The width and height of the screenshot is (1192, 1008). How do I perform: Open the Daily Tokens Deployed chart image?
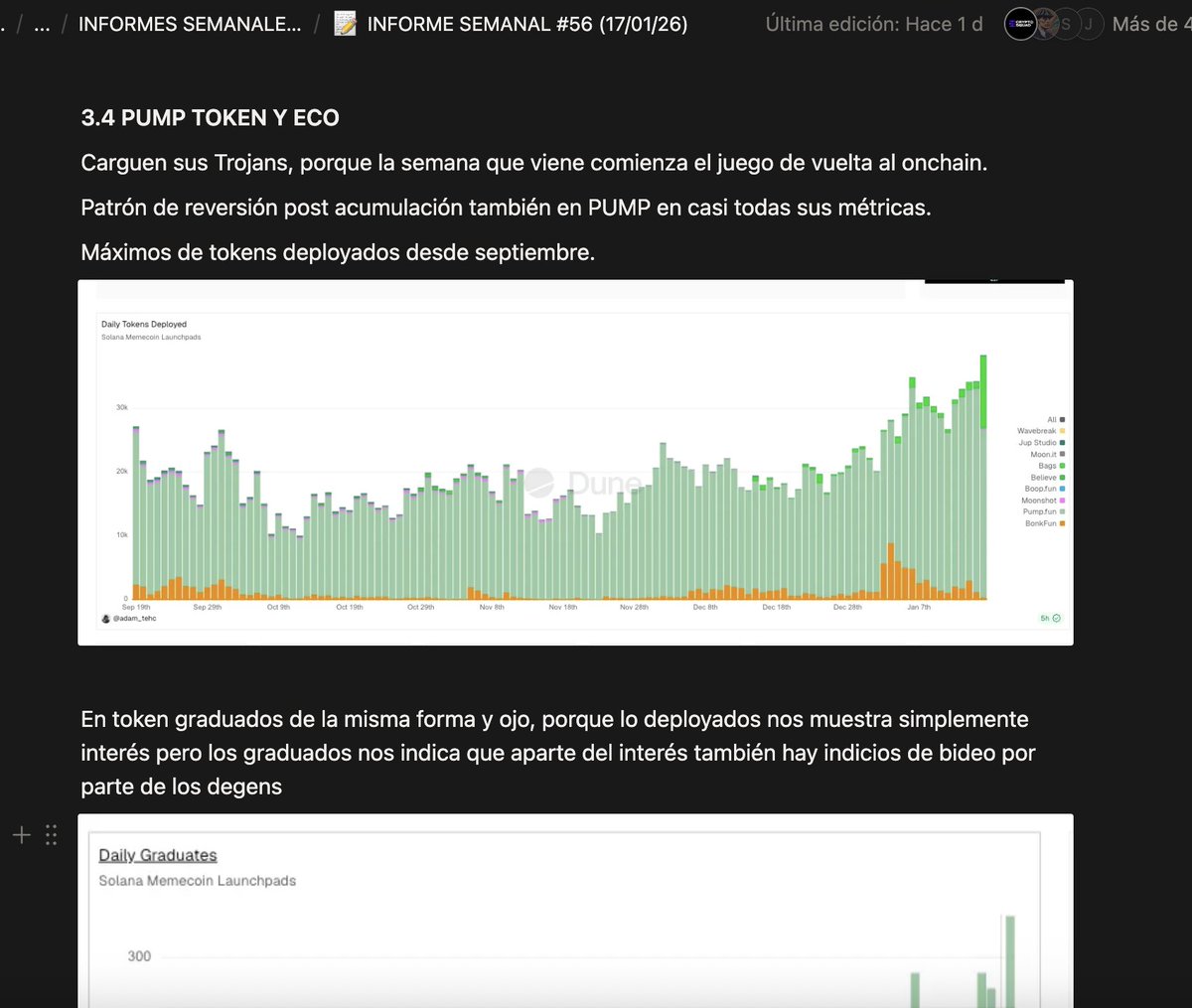556,467
